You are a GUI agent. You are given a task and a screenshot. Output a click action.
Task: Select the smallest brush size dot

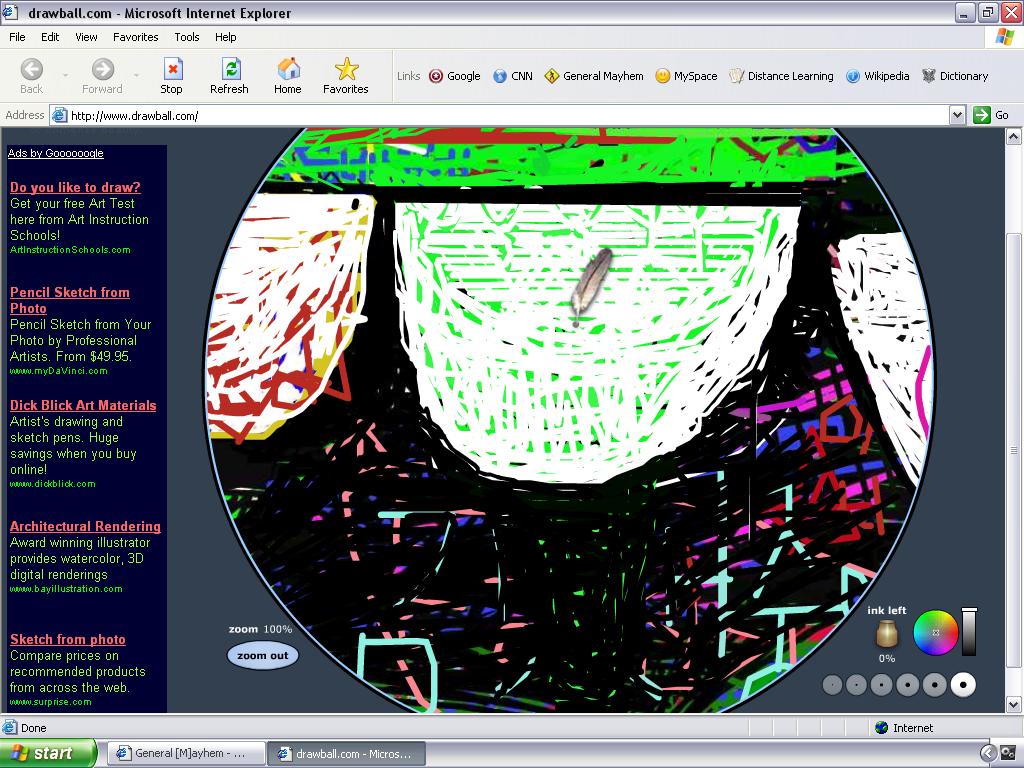point(832,685)
